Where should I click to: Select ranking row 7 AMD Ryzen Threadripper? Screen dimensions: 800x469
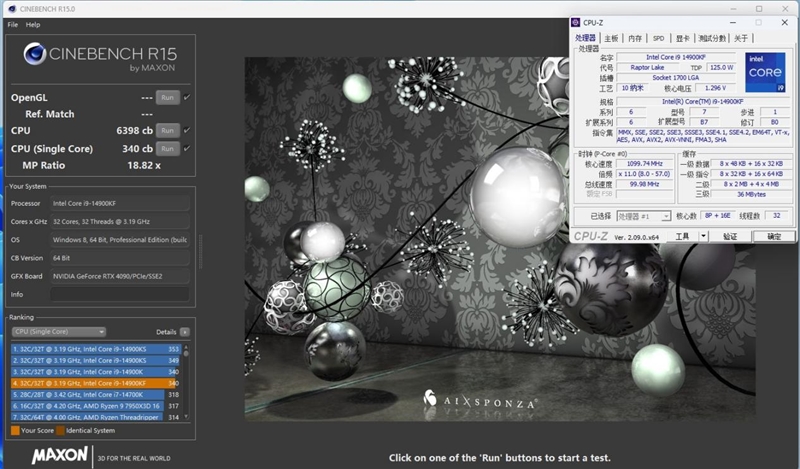[95, 416]
